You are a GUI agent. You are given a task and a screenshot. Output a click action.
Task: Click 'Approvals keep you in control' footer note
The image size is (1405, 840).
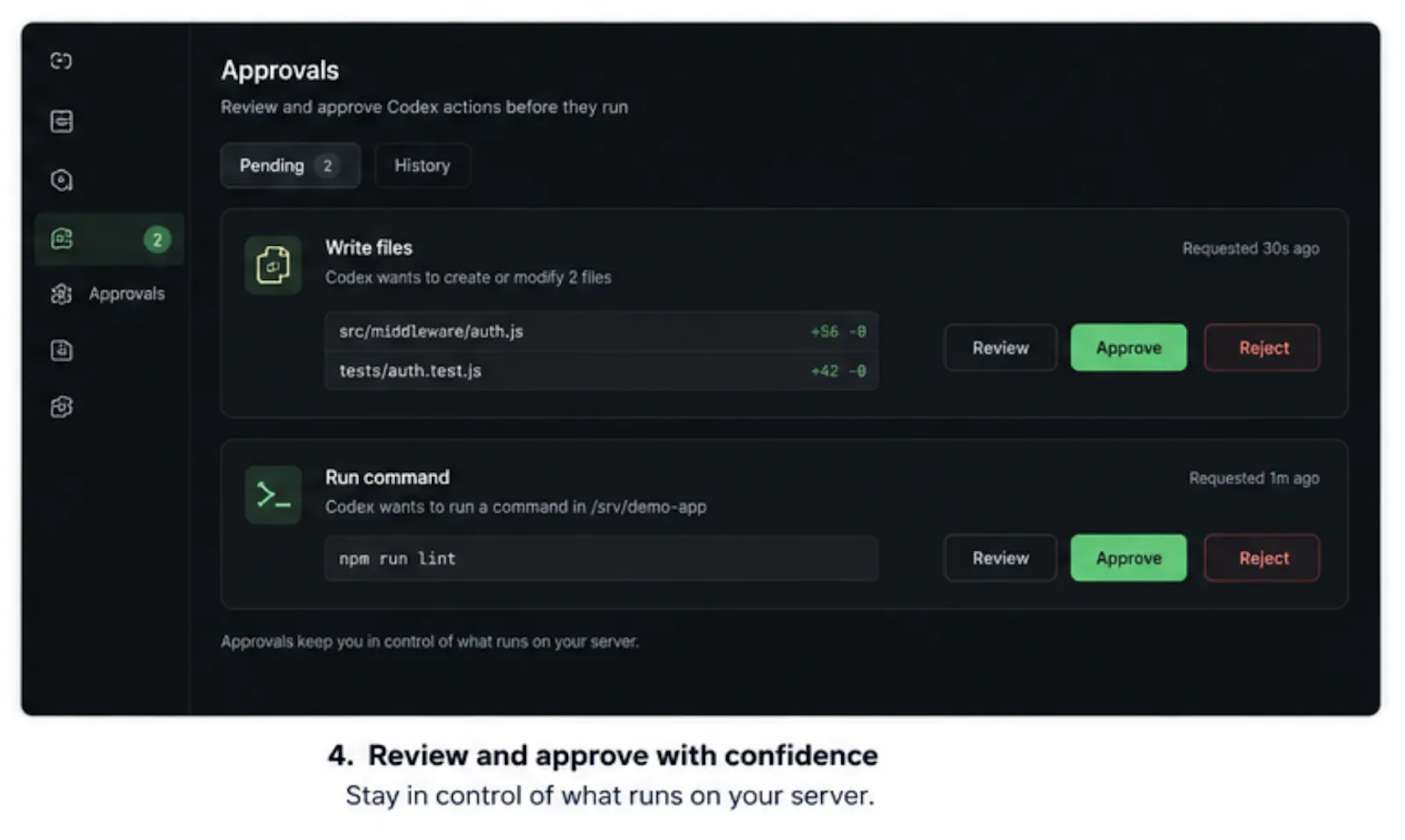tap(429, 642)
